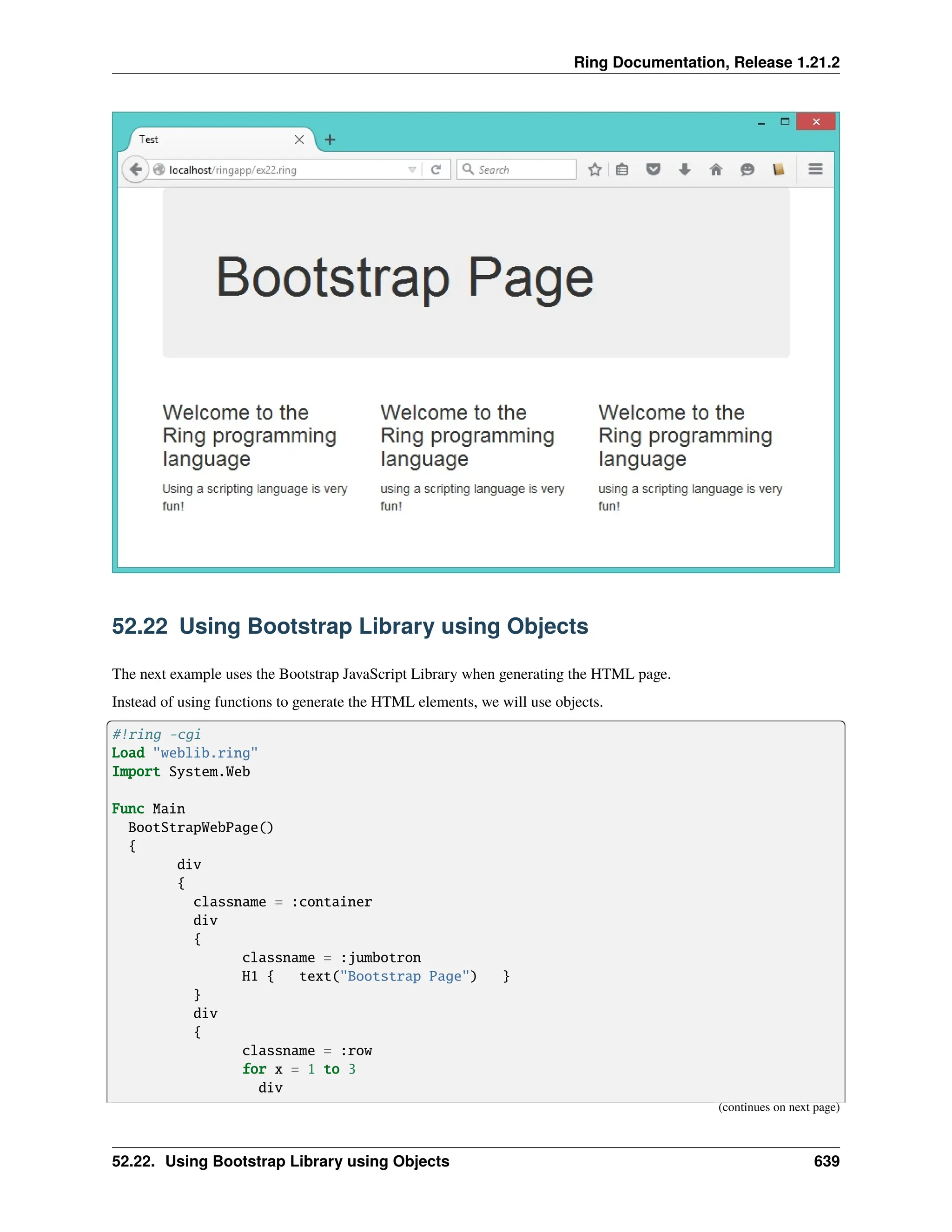
Task: Click the browser back arrow button
Action: point(135,169)
